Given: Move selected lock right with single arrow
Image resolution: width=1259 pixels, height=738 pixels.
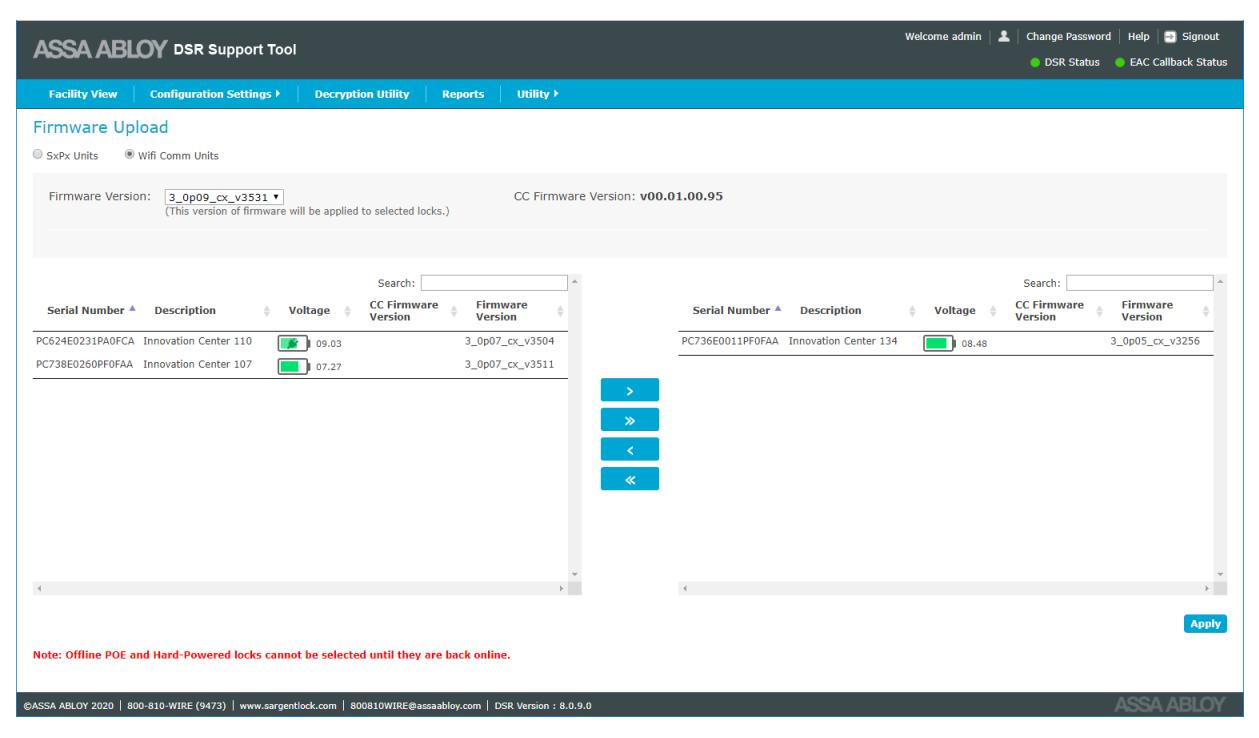Looking at the screenshot, I should [630, 389].
